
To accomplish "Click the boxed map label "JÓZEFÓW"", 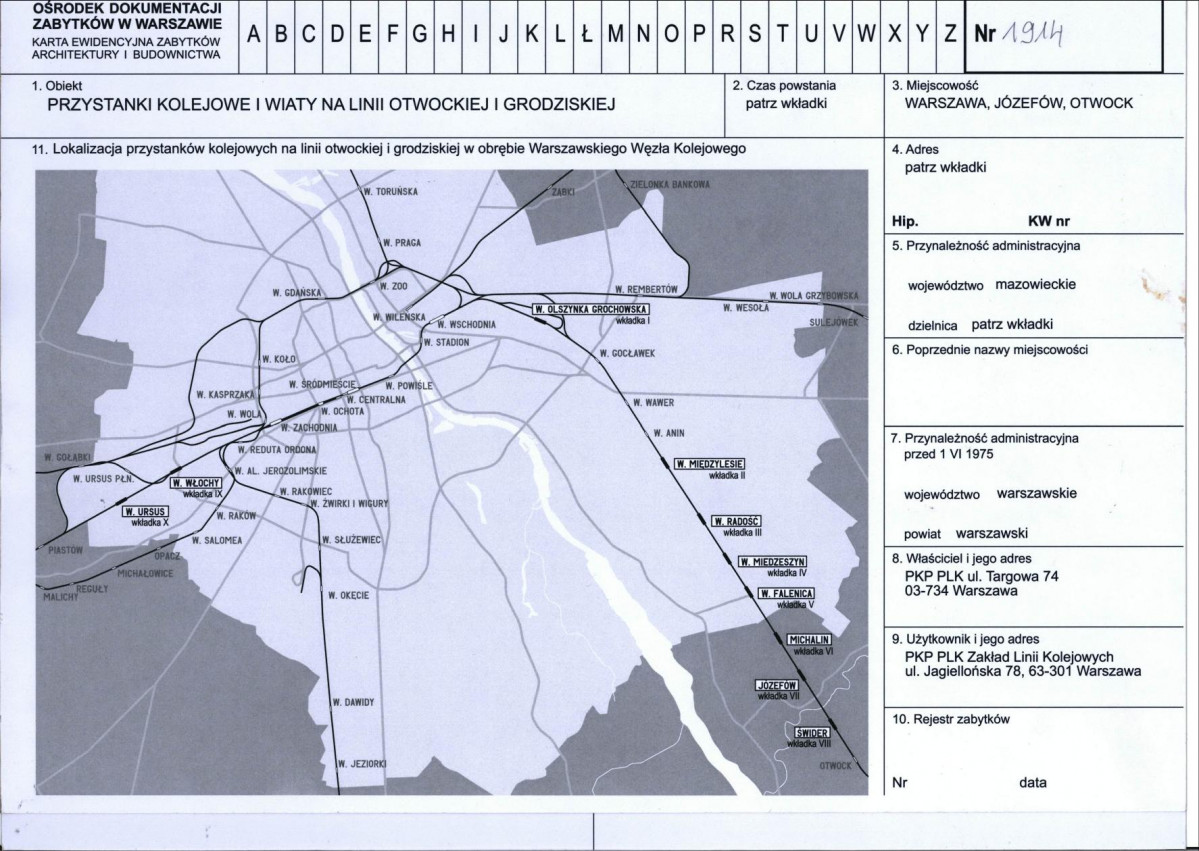I will [777, 685].
